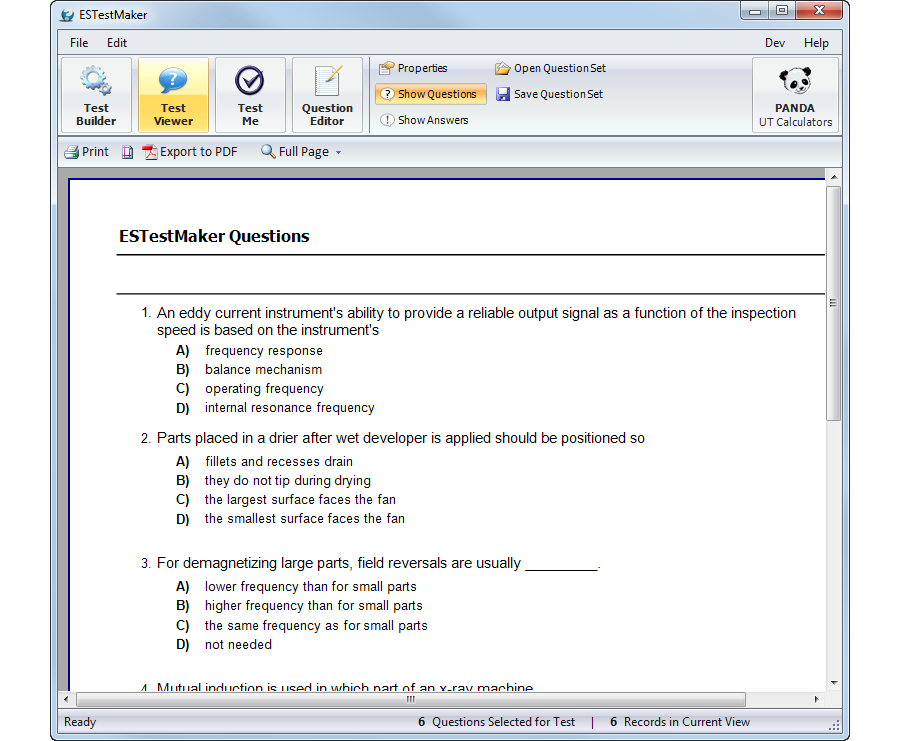Open PANDA UT Calculators
Viewport: 900px width, 741px height.
click(795, 95)
